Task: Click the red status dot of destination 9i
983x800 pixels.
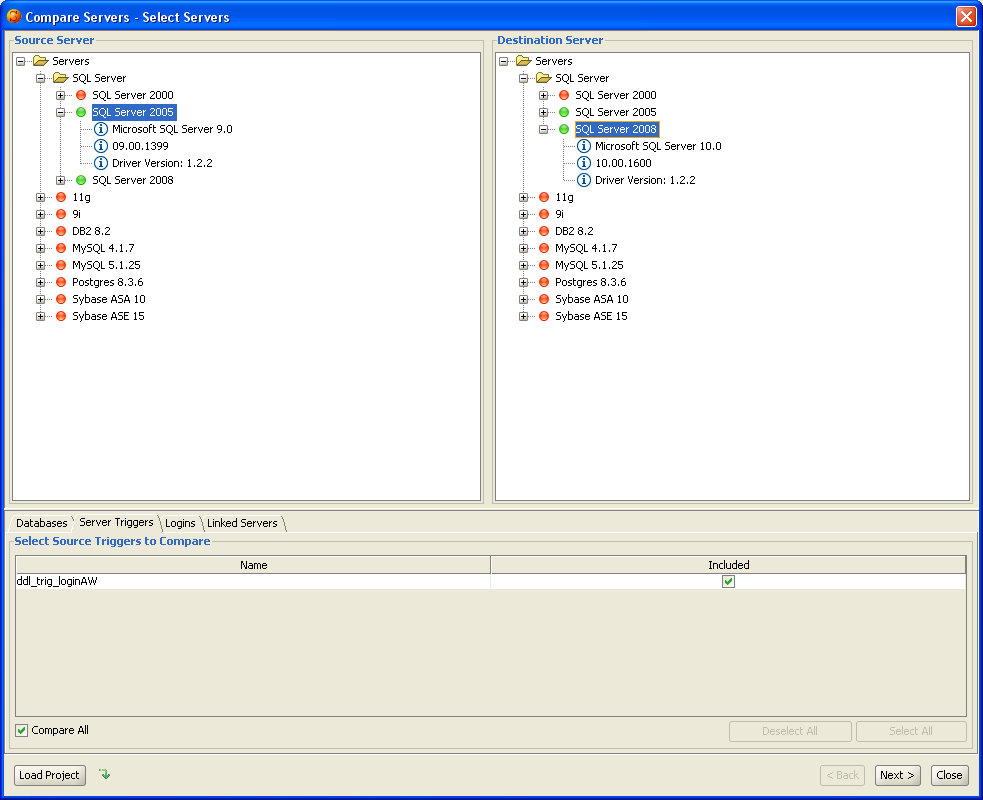Action: [544, 214]
